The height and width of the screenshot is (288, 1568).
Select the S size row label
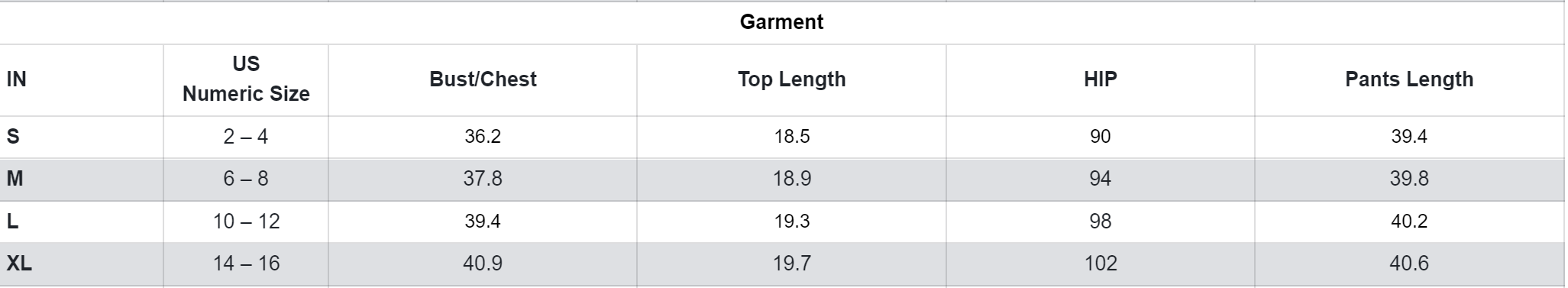[13, 137]
